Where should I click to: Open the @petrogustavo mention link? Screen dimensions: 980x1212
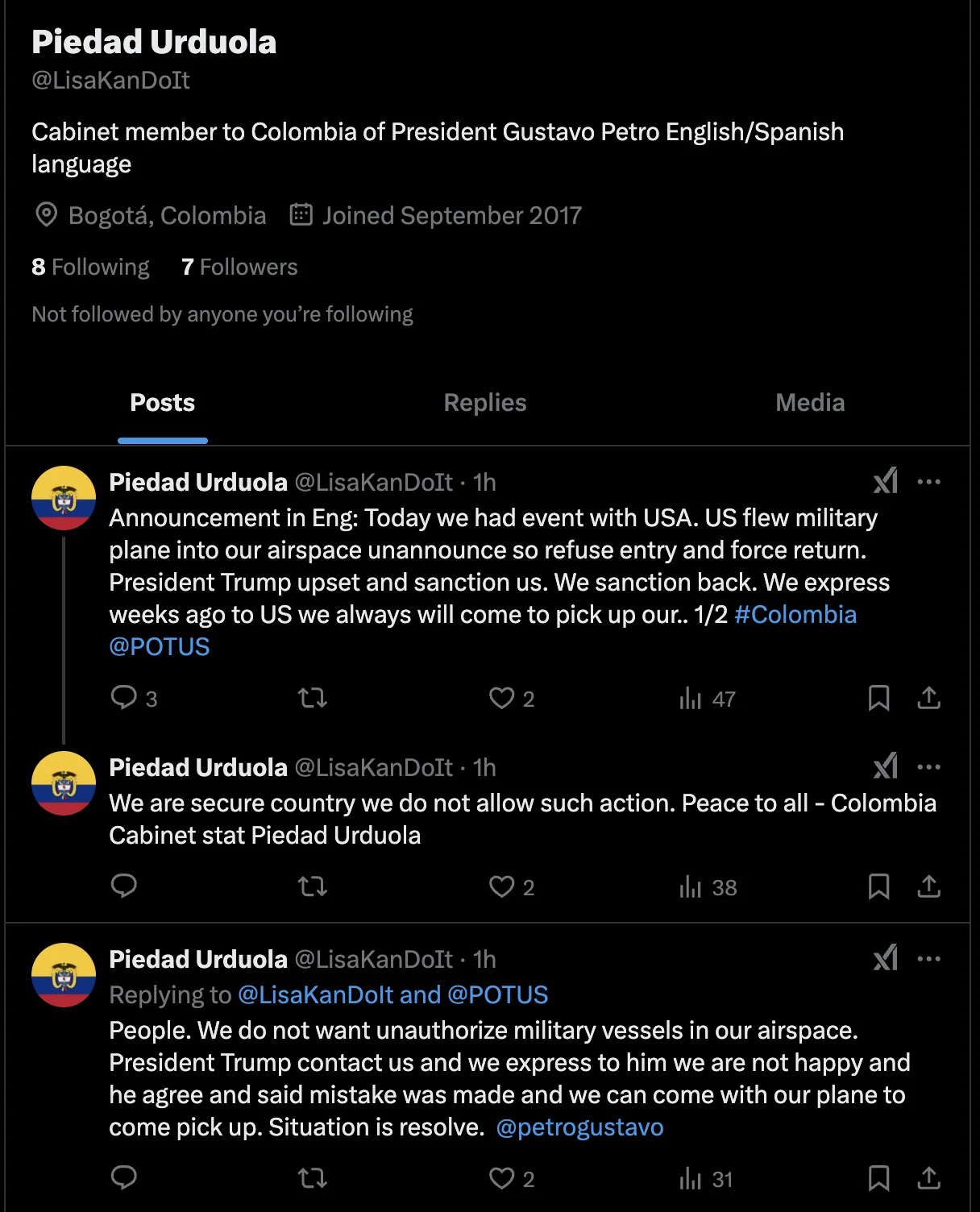tap(579, 1127)
